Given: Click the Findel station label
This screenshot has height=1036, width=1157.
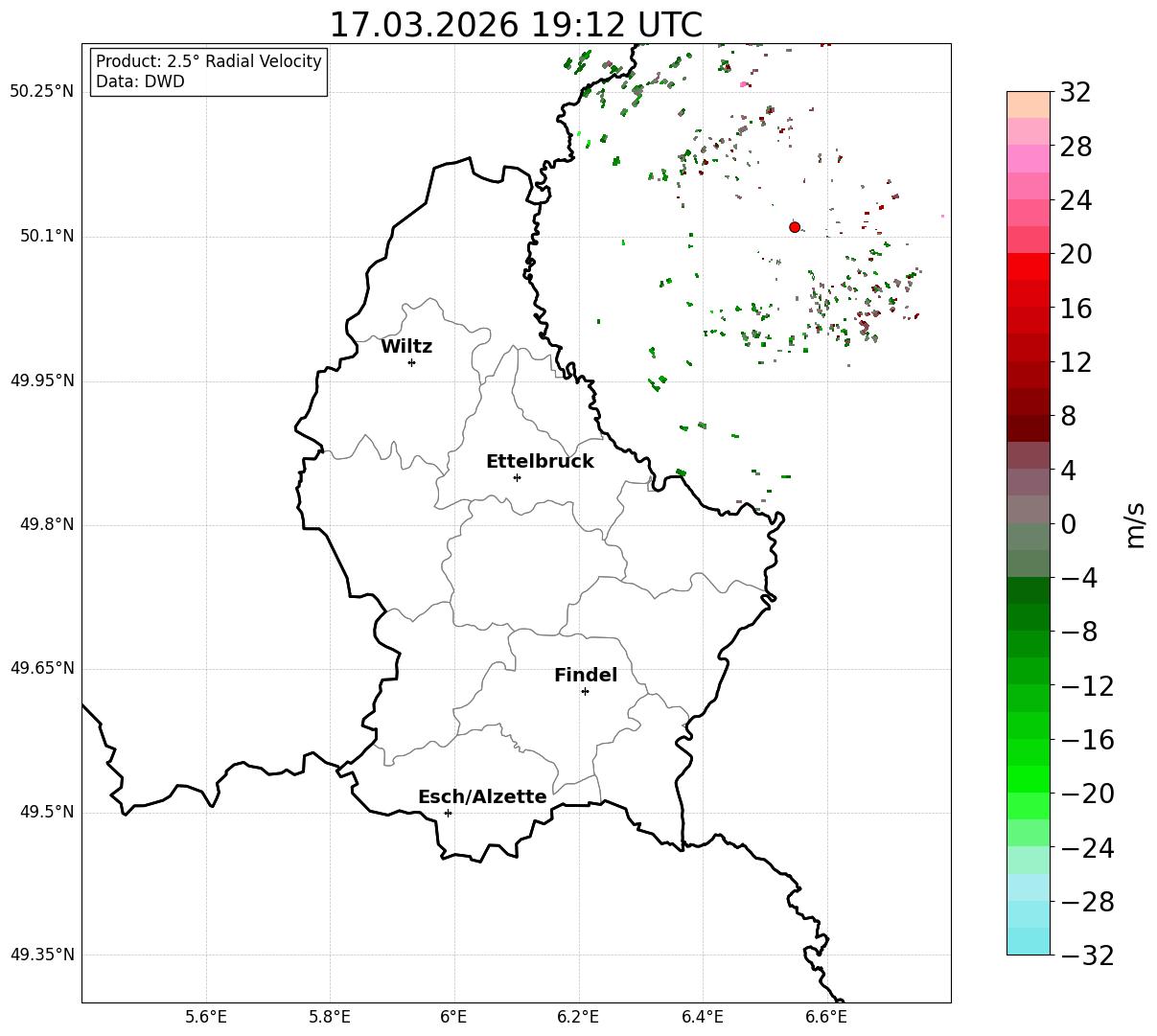Looking at the screenshot, I should point(586,676).
